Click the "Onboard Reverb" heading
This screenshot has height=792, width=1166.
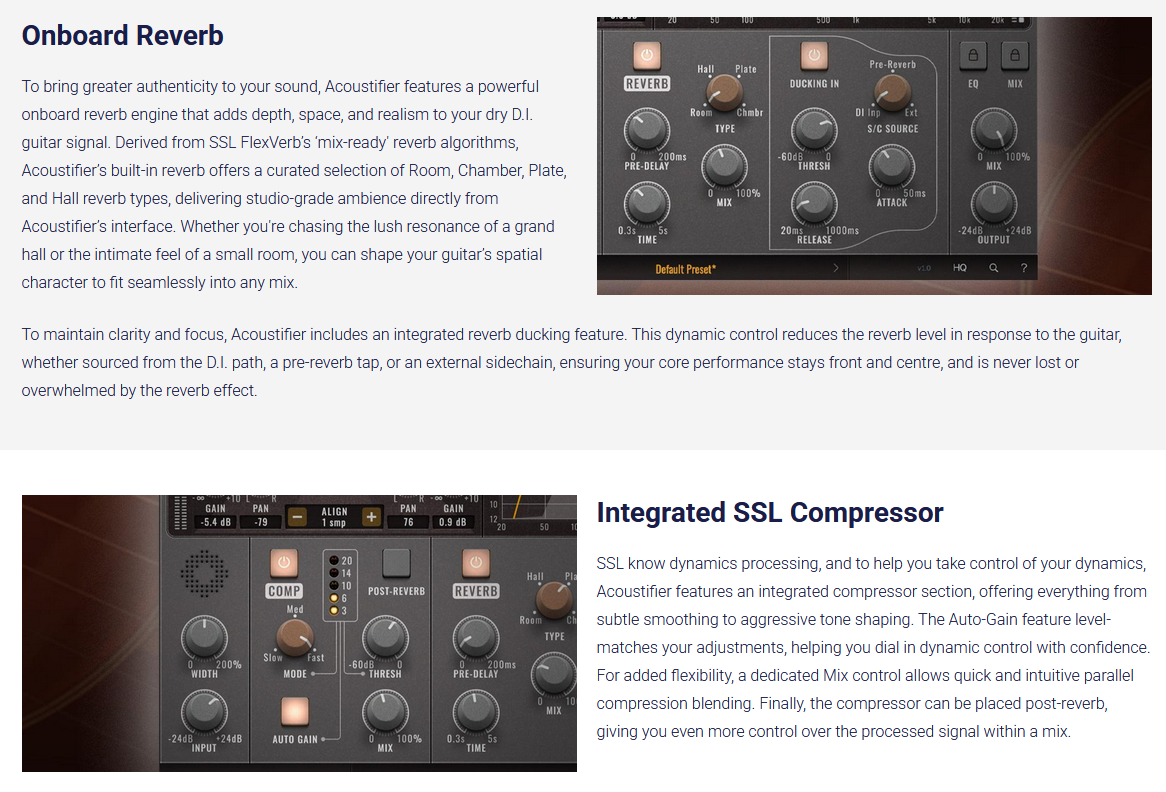point(123,36)
